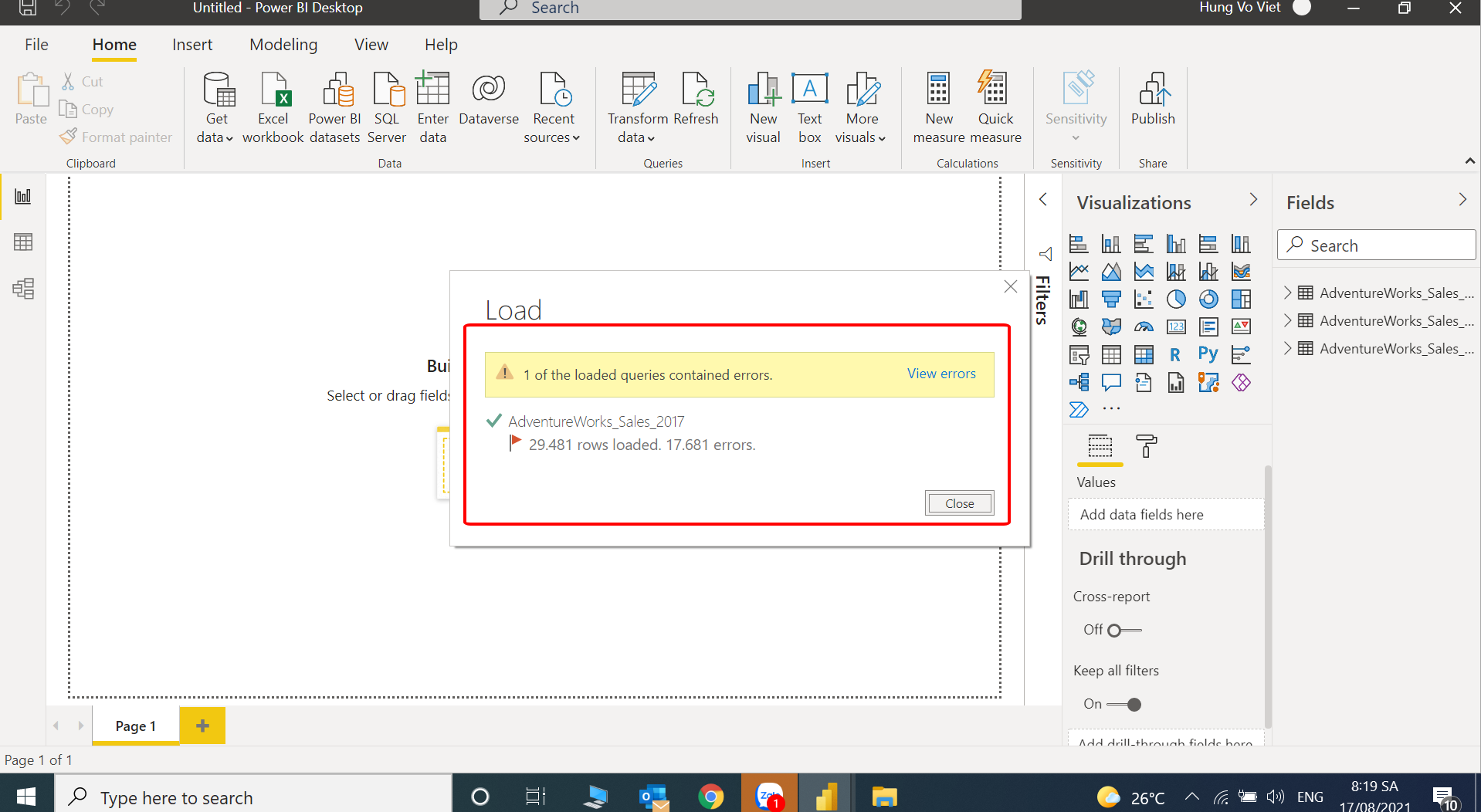Select the Matrix visual
1481x812 pixels.
(1144, 355)
